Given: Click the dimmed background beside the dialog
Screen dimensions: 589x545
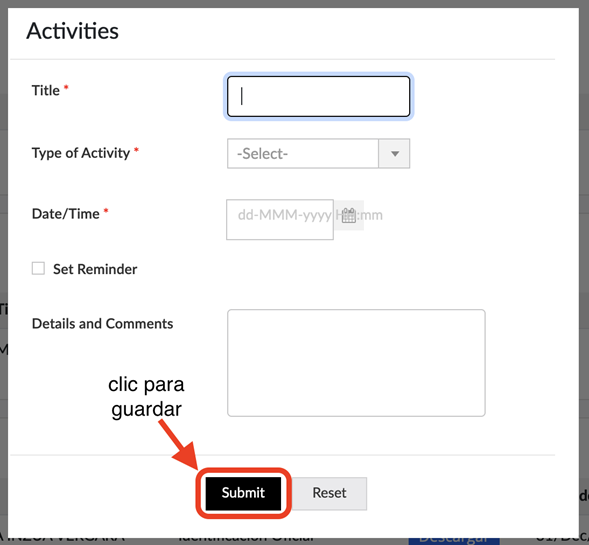Looking at the screenshot, I should pyautogui.click(x=584, y=263).
